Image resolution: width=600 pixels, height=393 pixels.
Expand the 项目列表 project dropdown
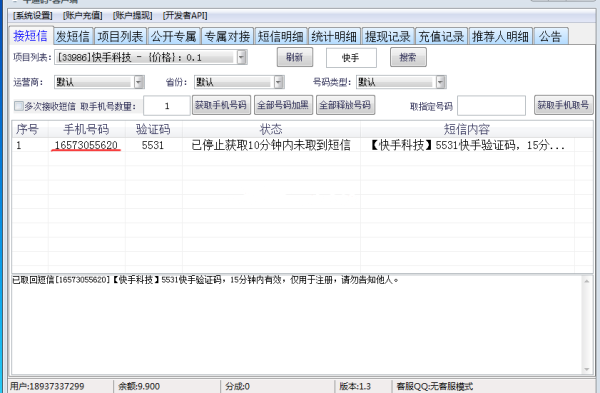point(241,57)
